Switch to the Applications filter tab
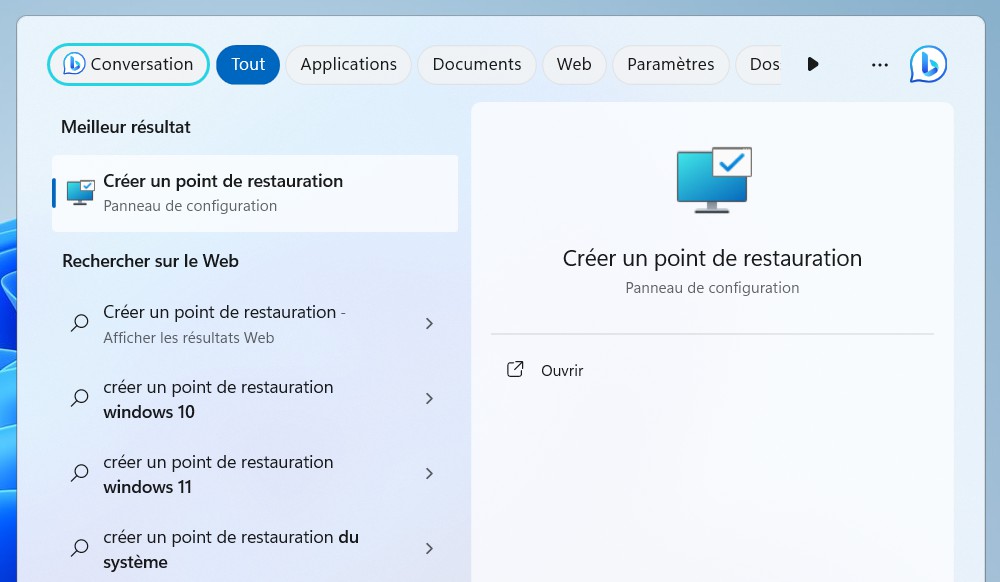Screen dimensions: 1000x582 tap(348, 64)
